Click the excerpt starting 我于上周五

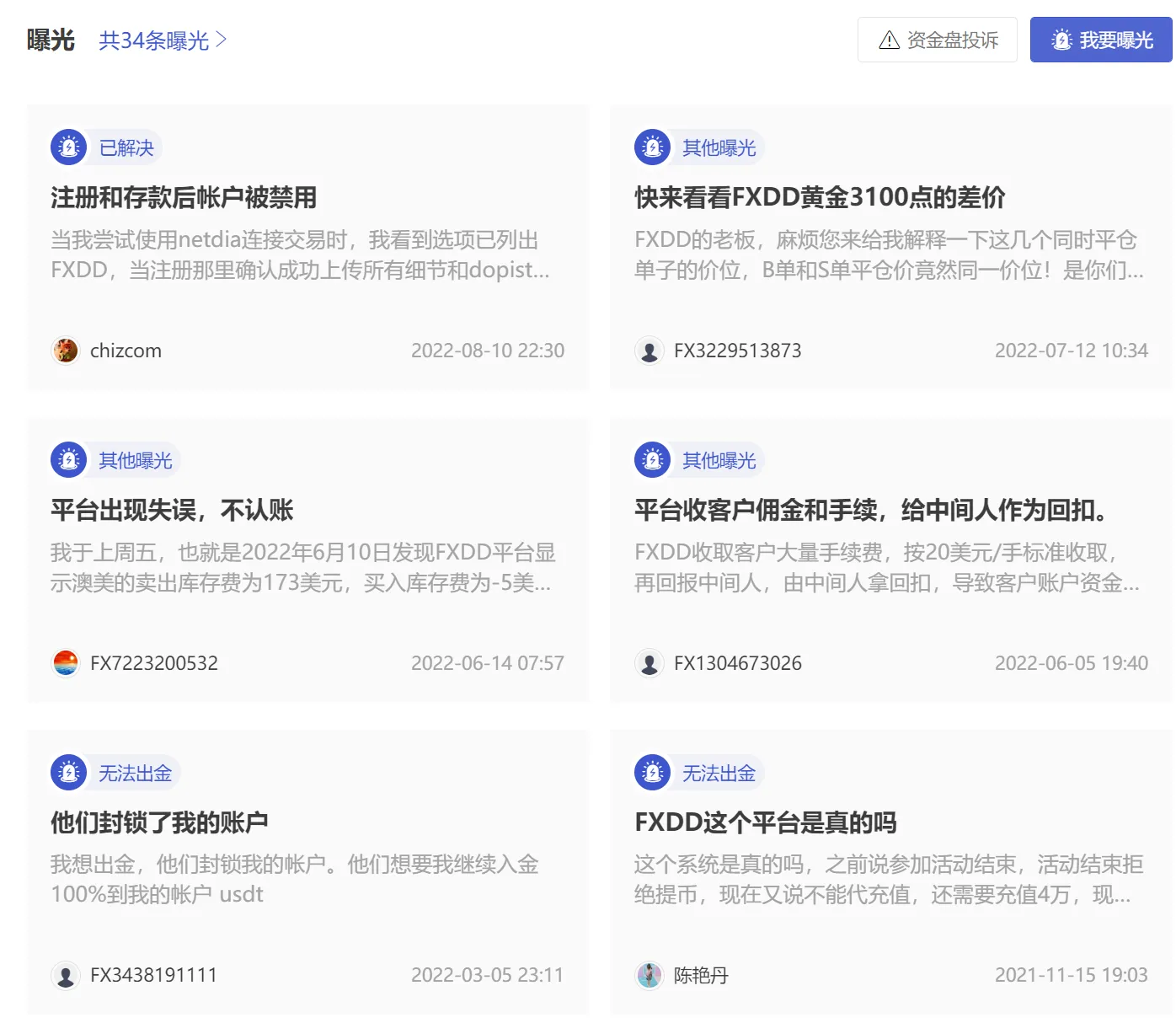pos(302,568)
